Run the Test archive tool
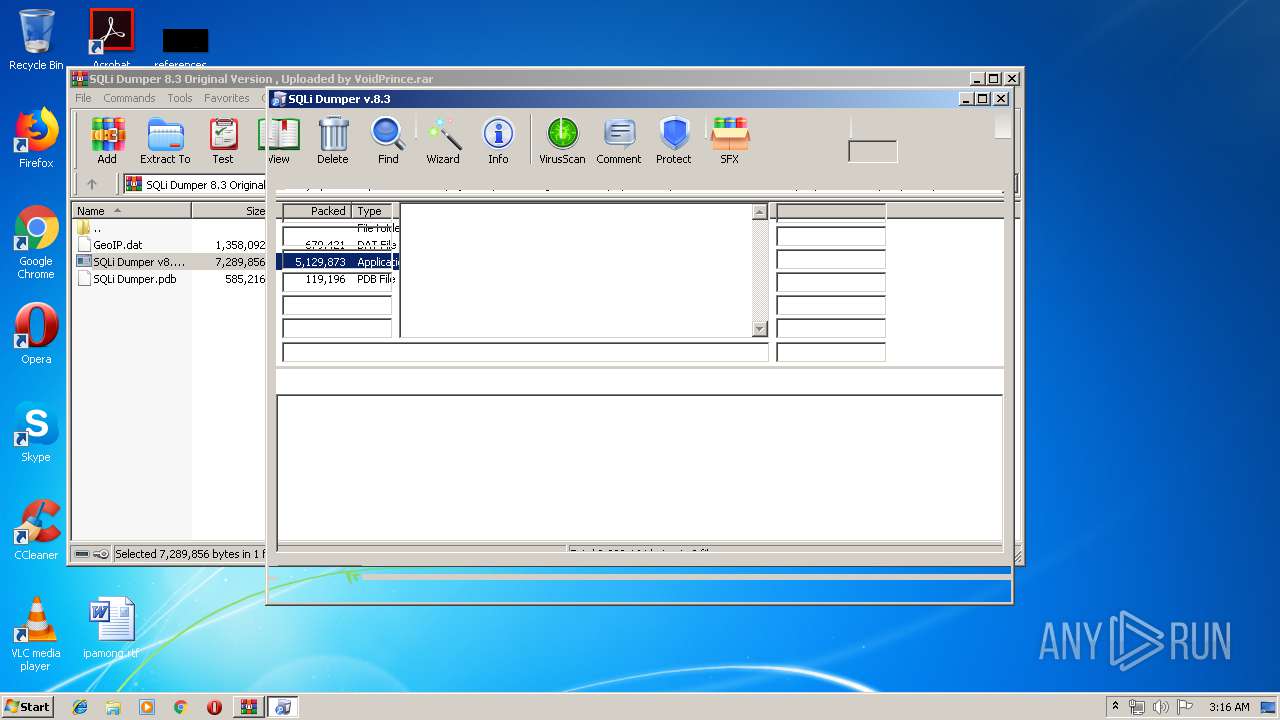Viewport: 1280px width, 720px height. [x=223, y=140]
